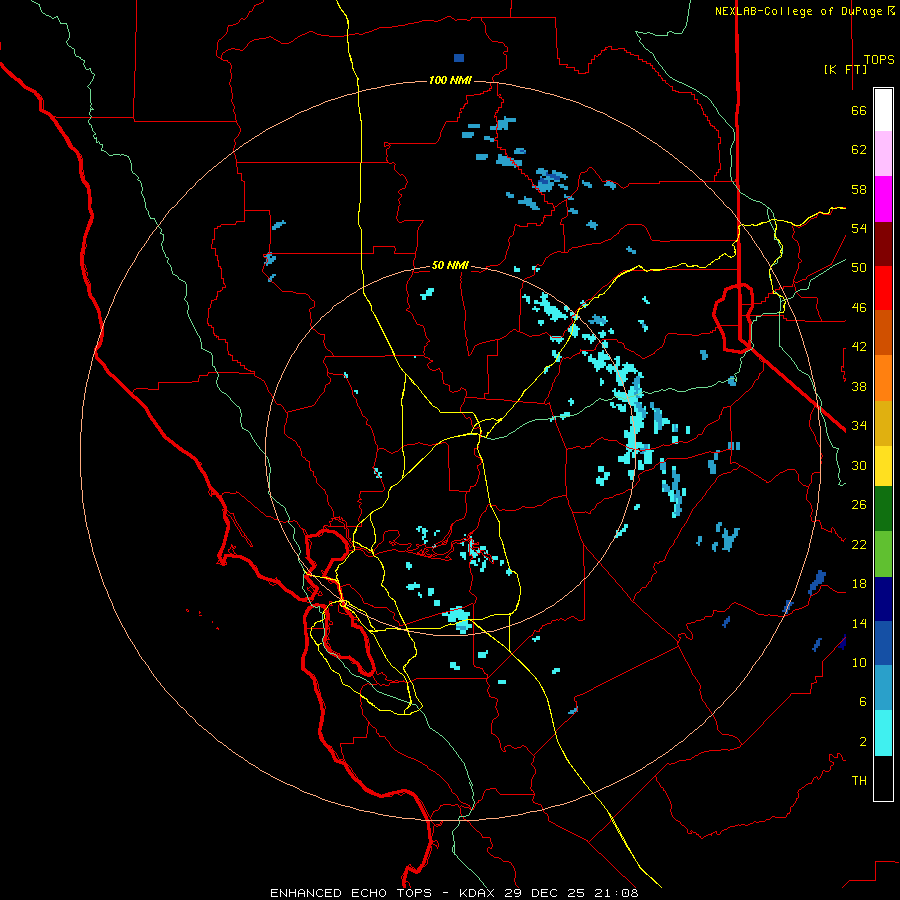Click the 14 legend value
Image resolution: width=900 pixels, height=900 pixels.
[859, 623]
